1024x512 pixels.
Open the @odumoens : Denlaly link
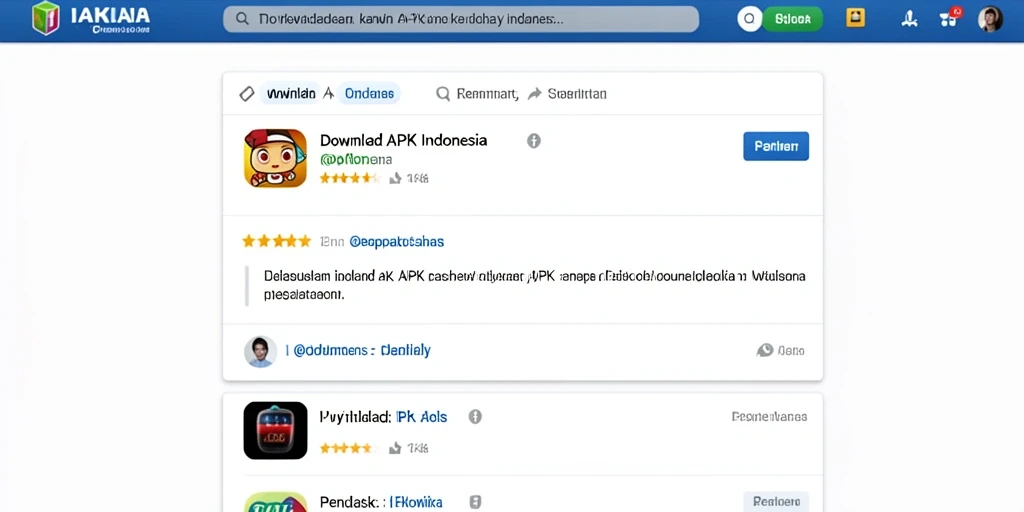pos(361,351)
